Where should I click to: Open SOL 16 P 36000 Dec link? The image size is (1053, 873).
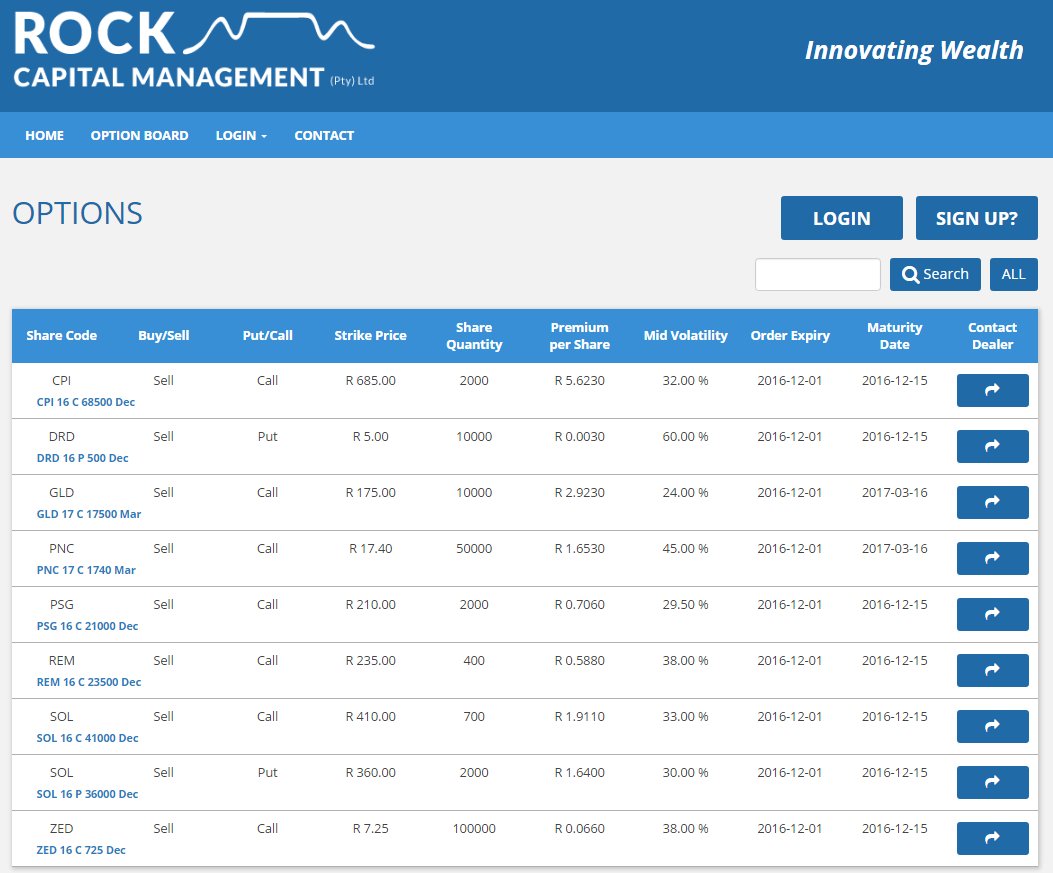click(87, 794)
